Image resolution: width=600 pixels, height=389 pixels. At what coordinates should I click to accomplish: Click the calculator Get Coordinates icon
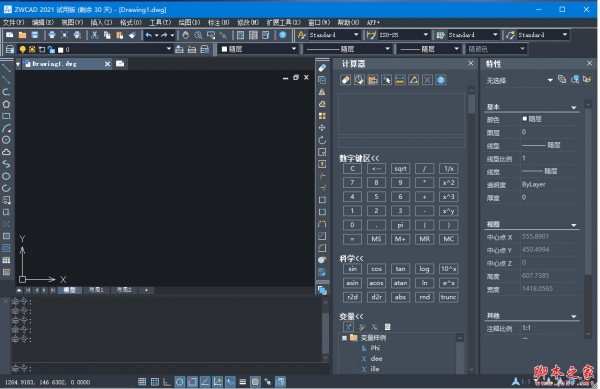coord(386,80)
